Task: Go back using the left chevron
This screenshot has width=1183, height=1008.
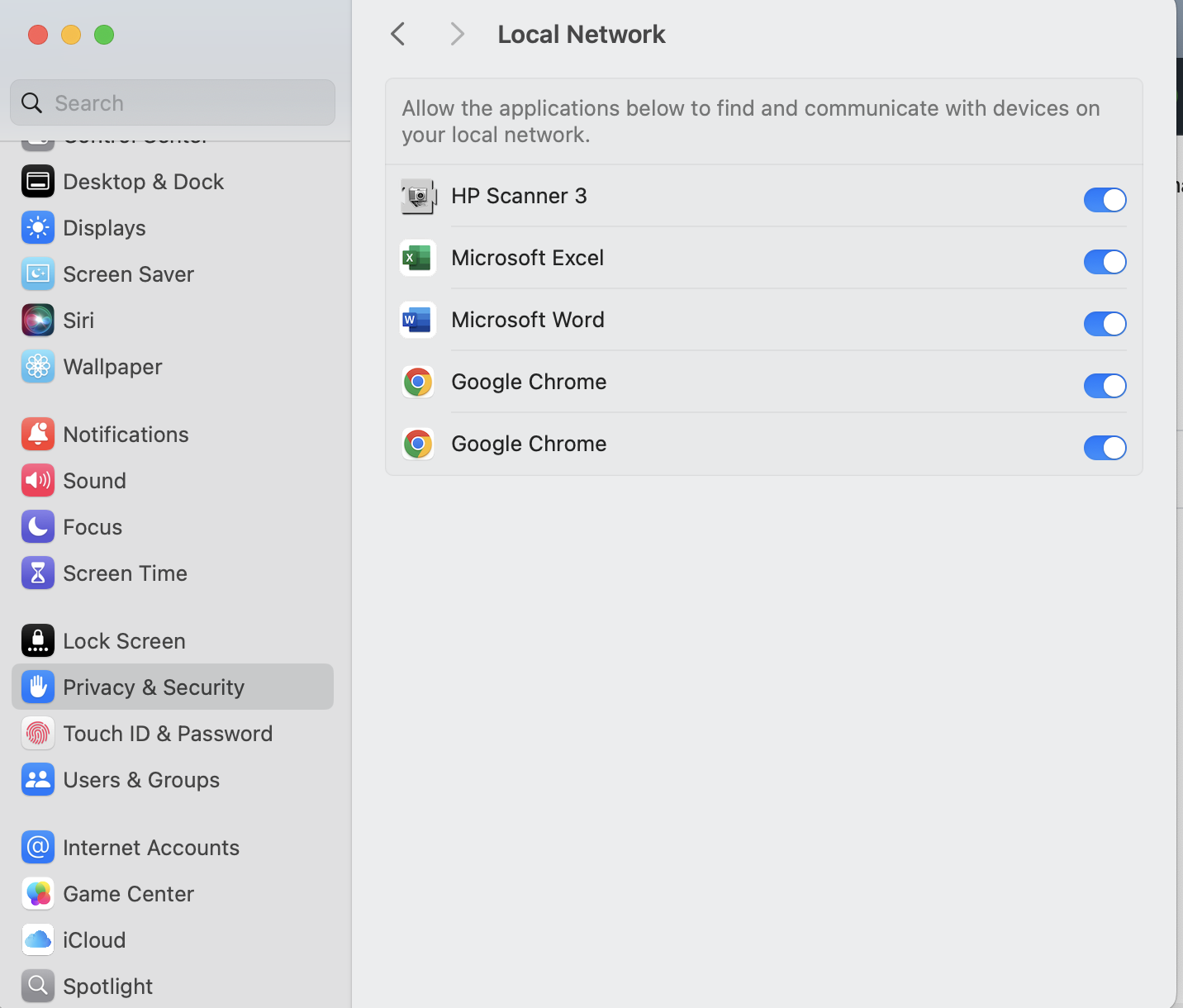Action: click(398, 34)
